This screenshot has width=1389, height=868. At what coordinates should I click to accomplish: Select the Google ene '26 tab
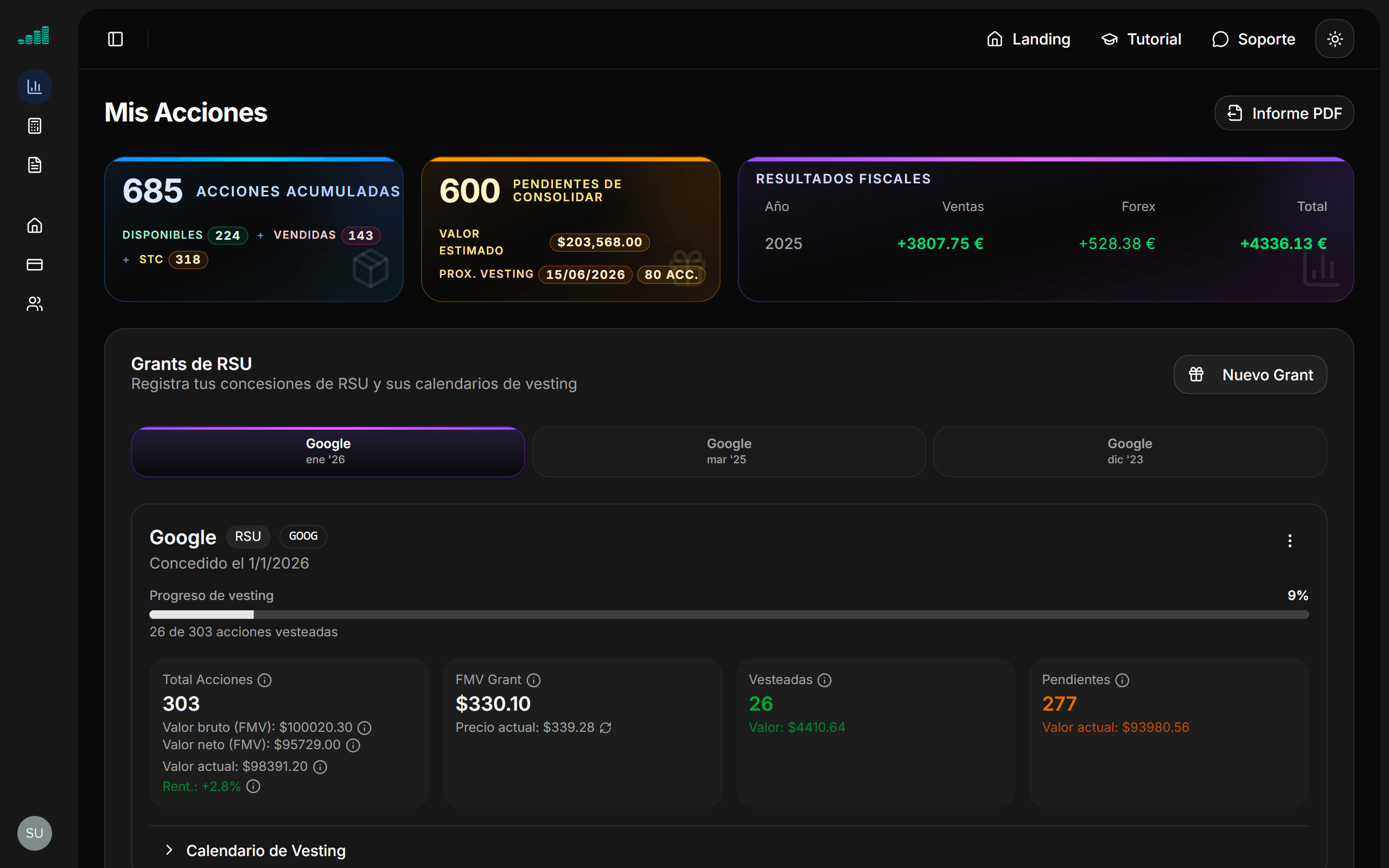click(x=328, y=452)
